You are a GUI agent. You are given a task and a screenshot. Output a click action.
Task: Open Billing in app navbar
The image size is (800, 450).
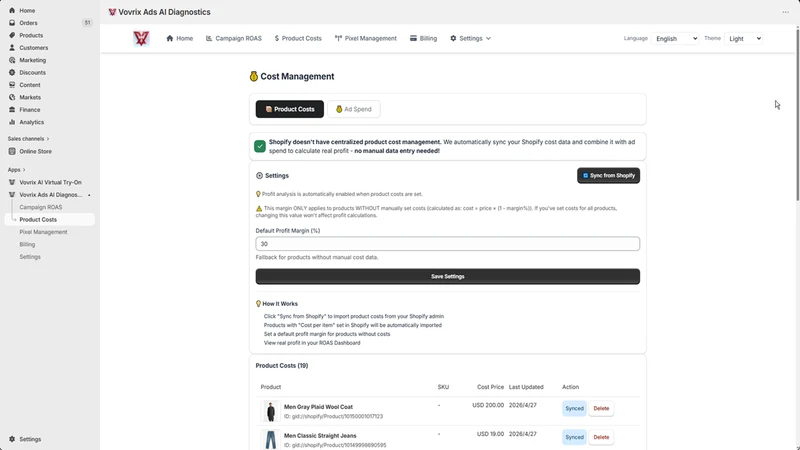pyautogui.click(x=423, y=38)
